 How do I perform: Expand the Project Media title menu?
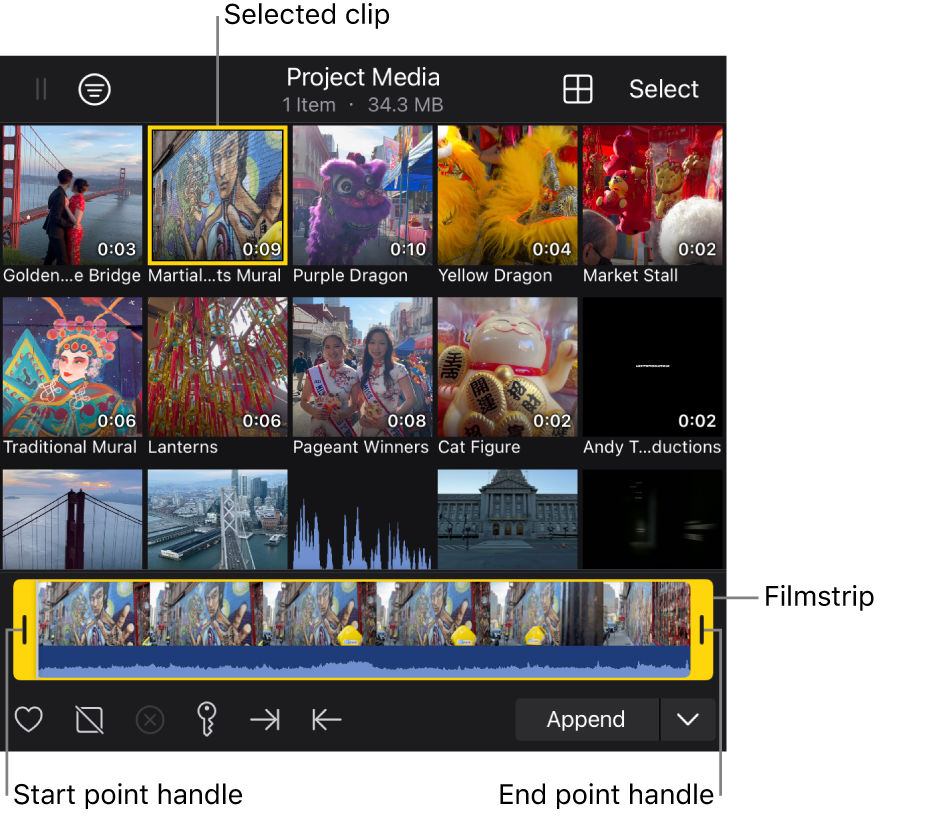coord(363,77)
